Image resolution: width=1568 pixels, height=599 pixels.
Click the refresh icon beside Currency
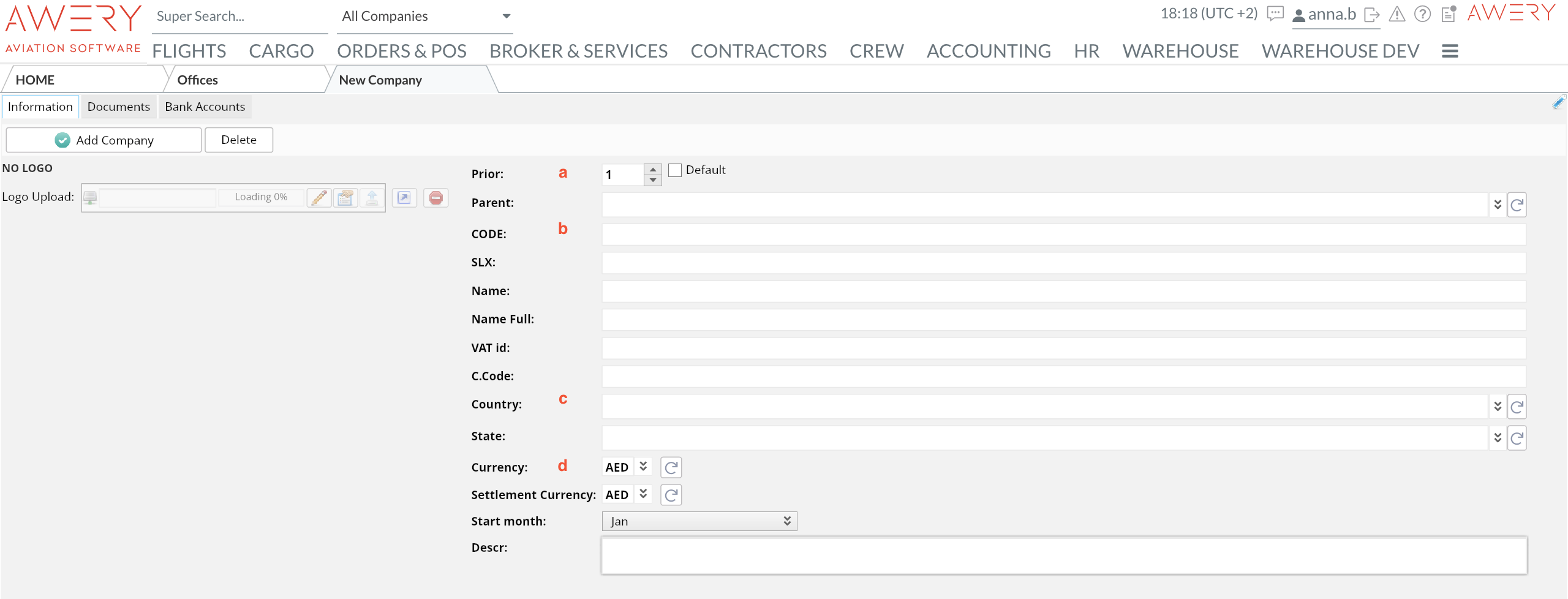[671, 467]
